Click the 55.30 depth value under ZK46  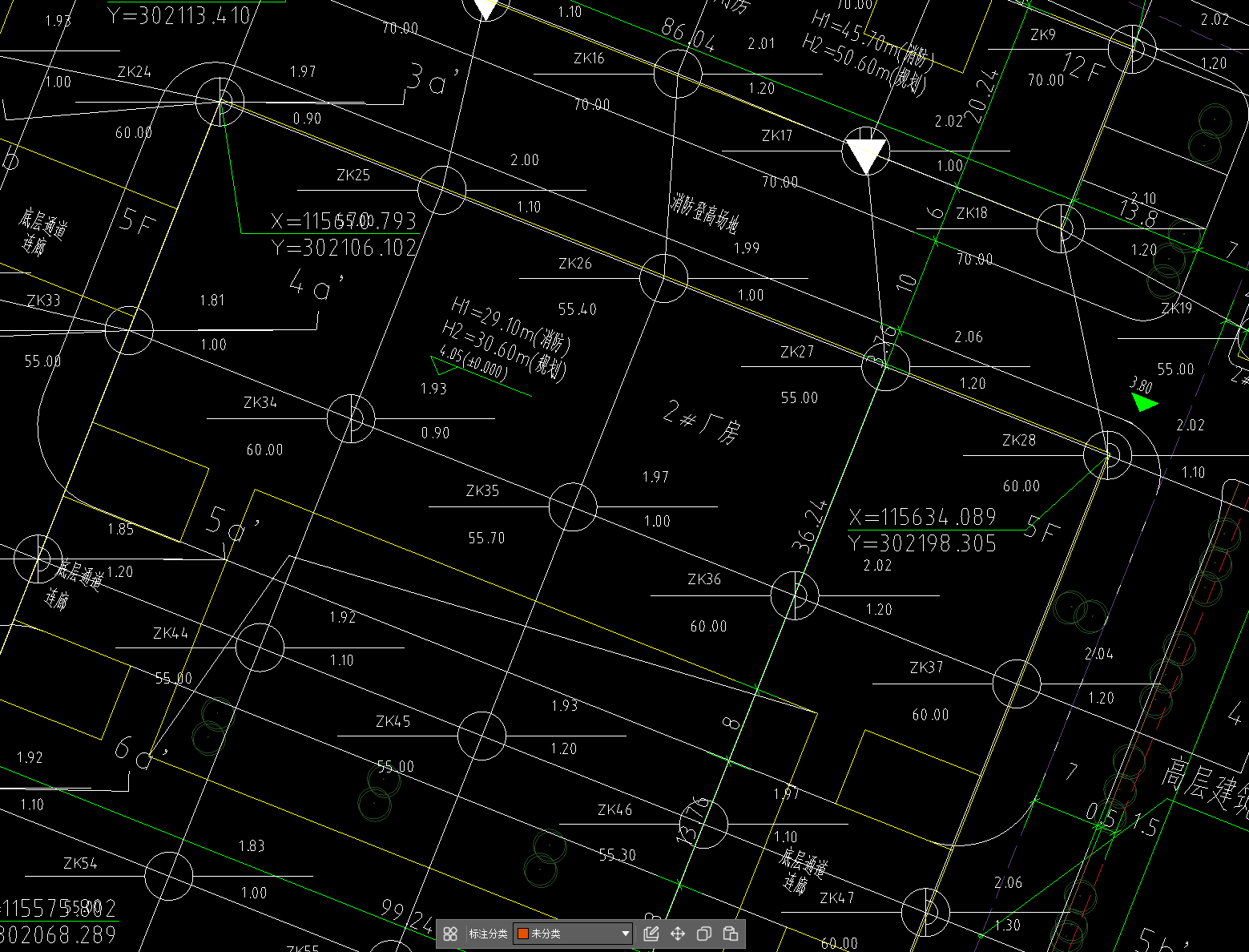pos(617,855)
